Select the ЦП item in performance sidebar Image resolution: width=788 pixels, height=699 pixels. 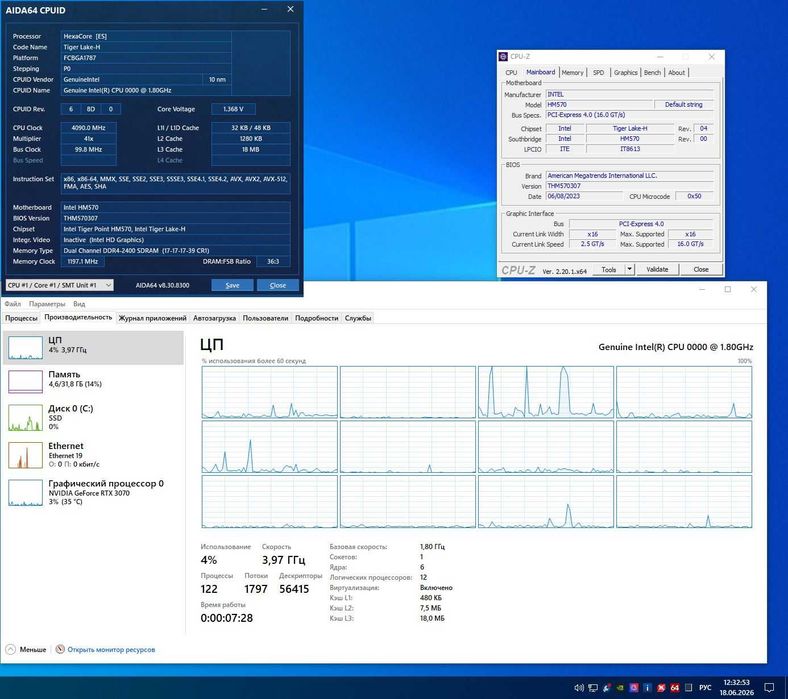click(93, 348)
